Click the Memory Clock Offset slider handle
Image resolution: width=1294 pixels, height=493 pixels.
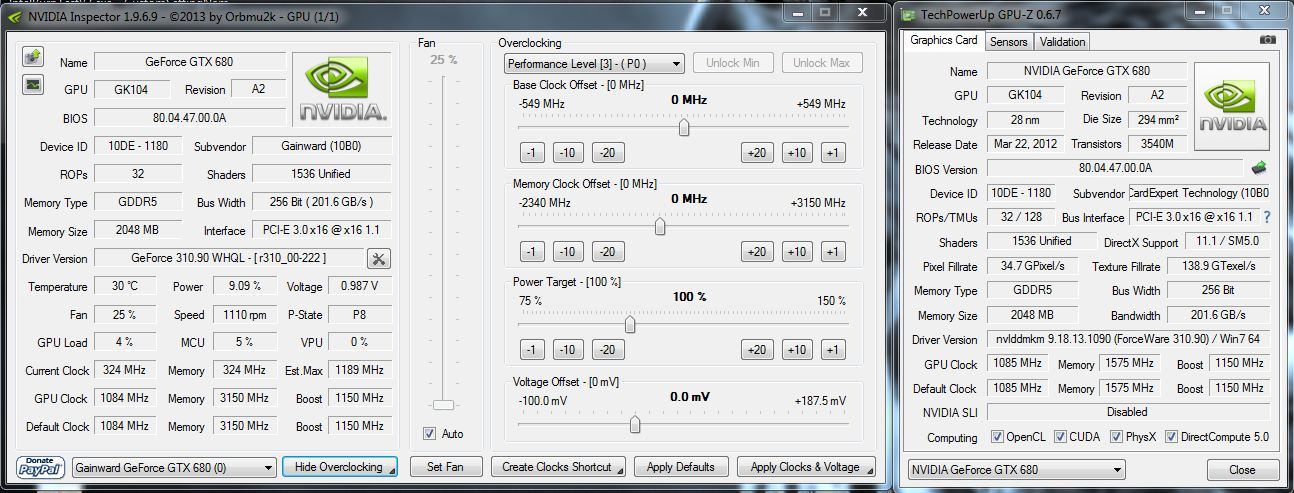pos(660,226)
